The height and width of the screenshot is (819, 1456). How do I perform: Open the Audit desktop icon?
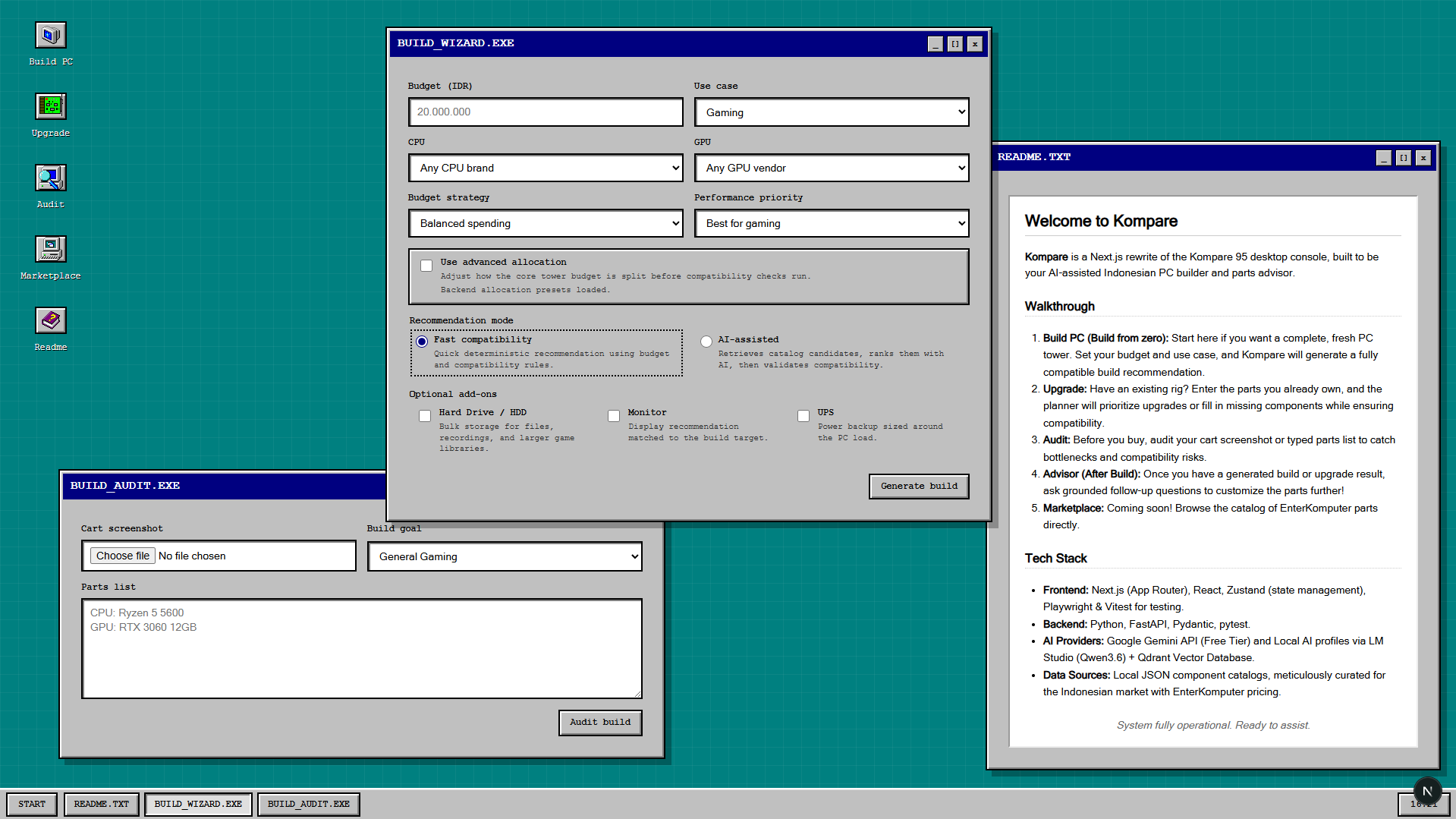pyautogui.click(x=51, y=187)
